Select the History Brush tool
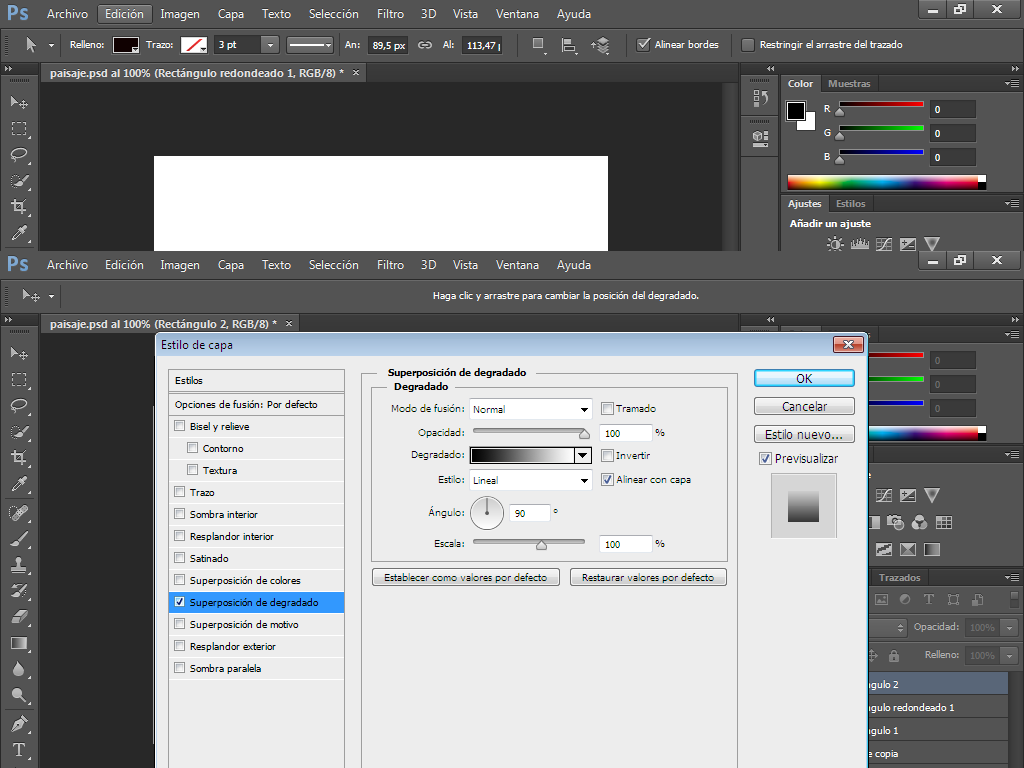This screenshot has width=1024, height=768. click(19, 591)
